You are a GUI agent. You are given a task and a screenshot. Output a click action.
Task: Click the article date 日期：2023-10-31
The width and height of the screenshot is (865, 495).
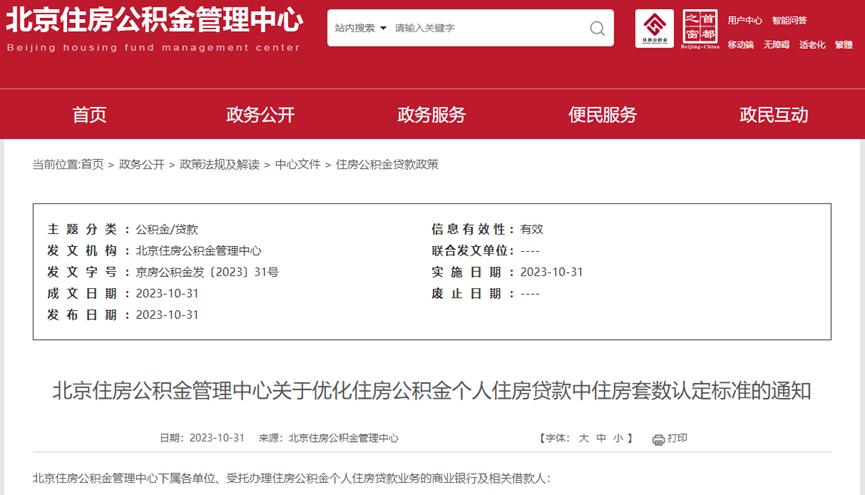202,438
